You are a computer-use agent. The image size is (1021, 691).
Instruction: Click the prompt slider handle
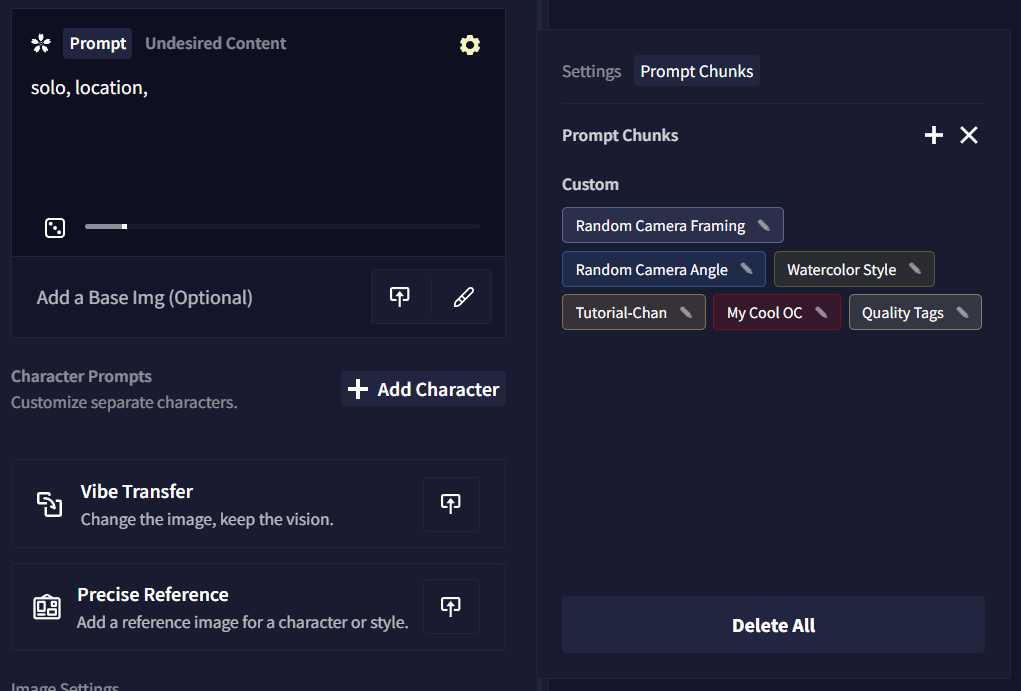pos(124,227)
